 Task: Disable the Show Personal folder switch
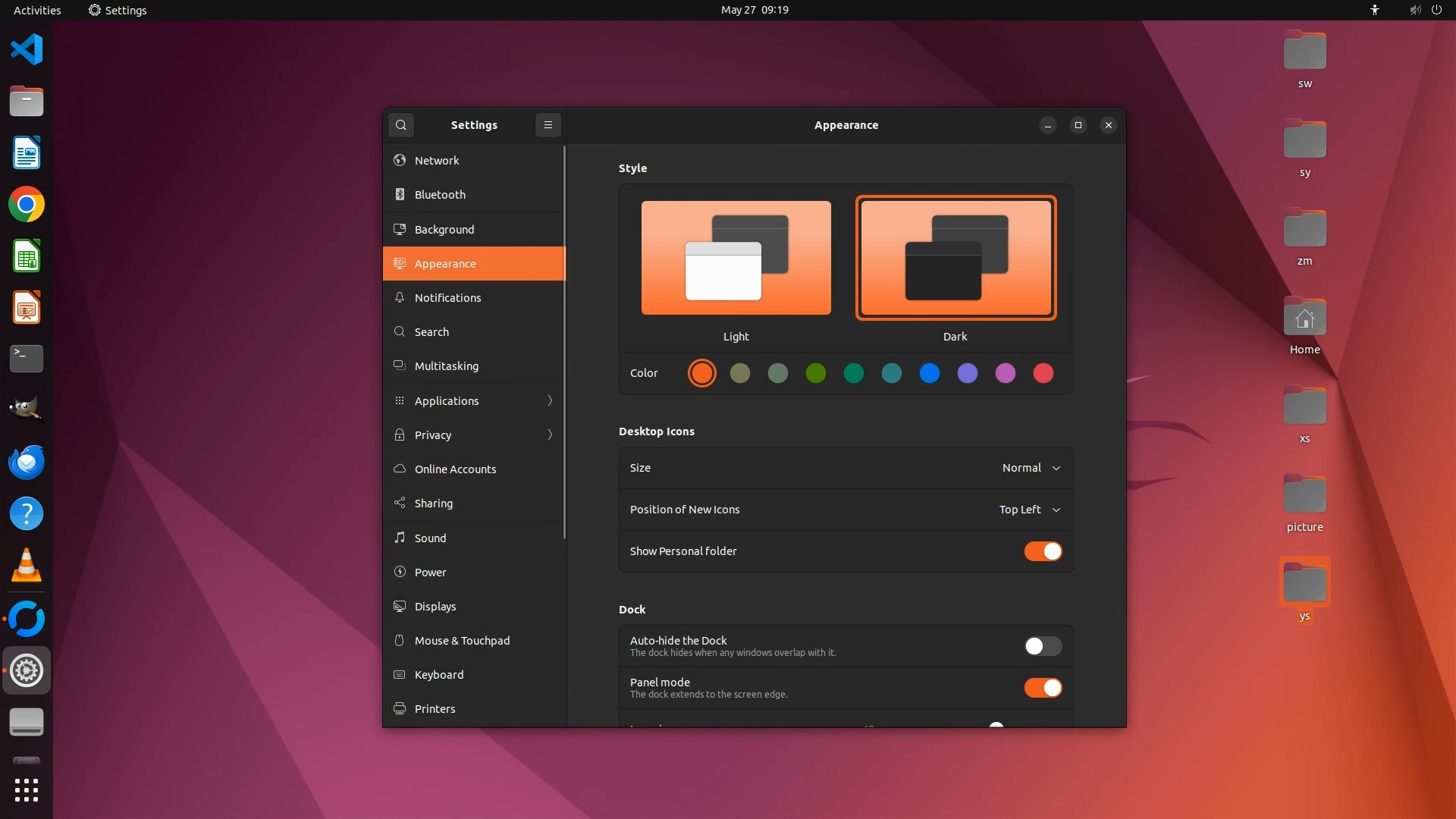point(1043,551)
